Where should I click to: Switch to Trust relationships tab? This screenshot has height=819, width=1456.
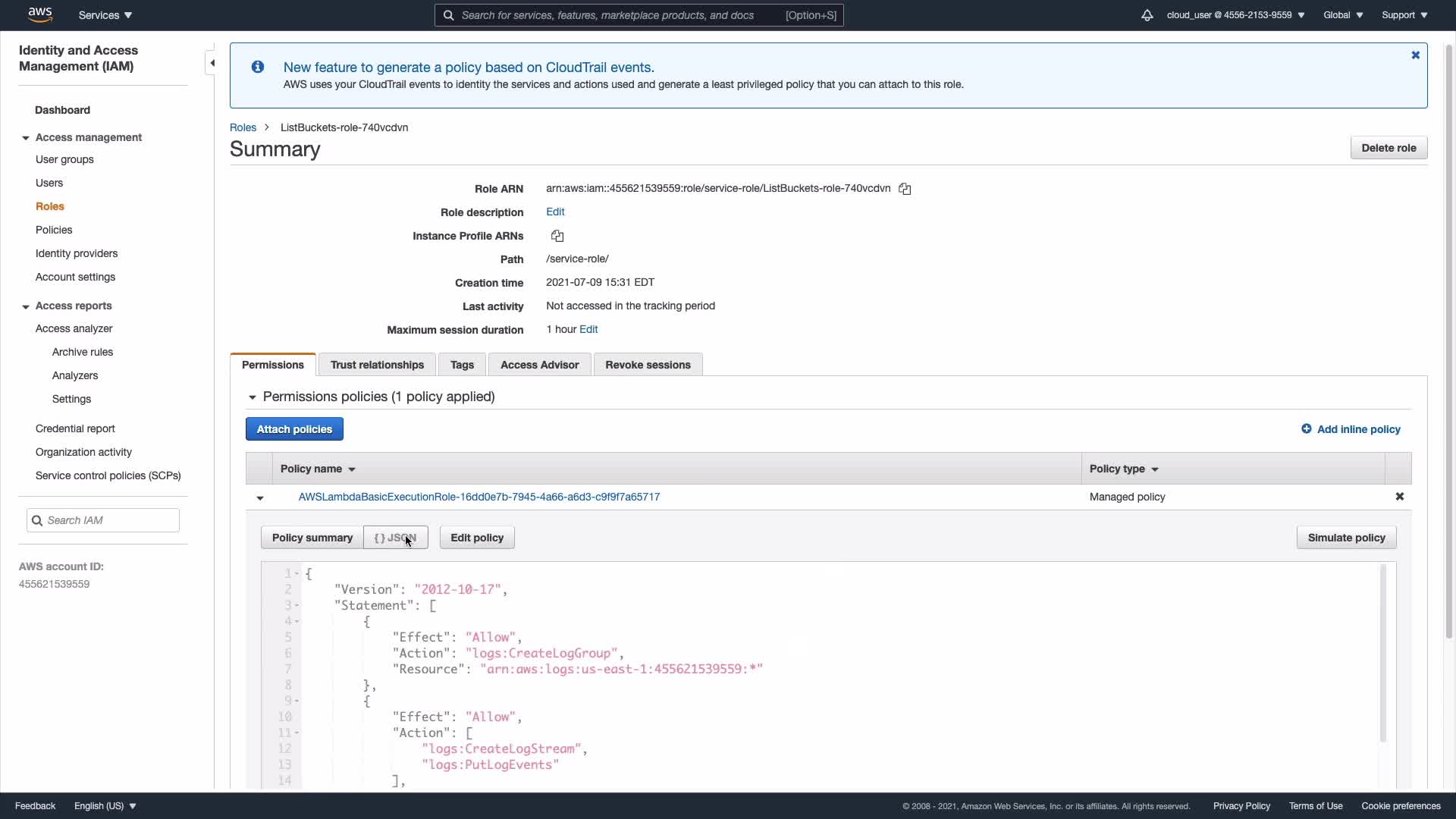(377, 365)
